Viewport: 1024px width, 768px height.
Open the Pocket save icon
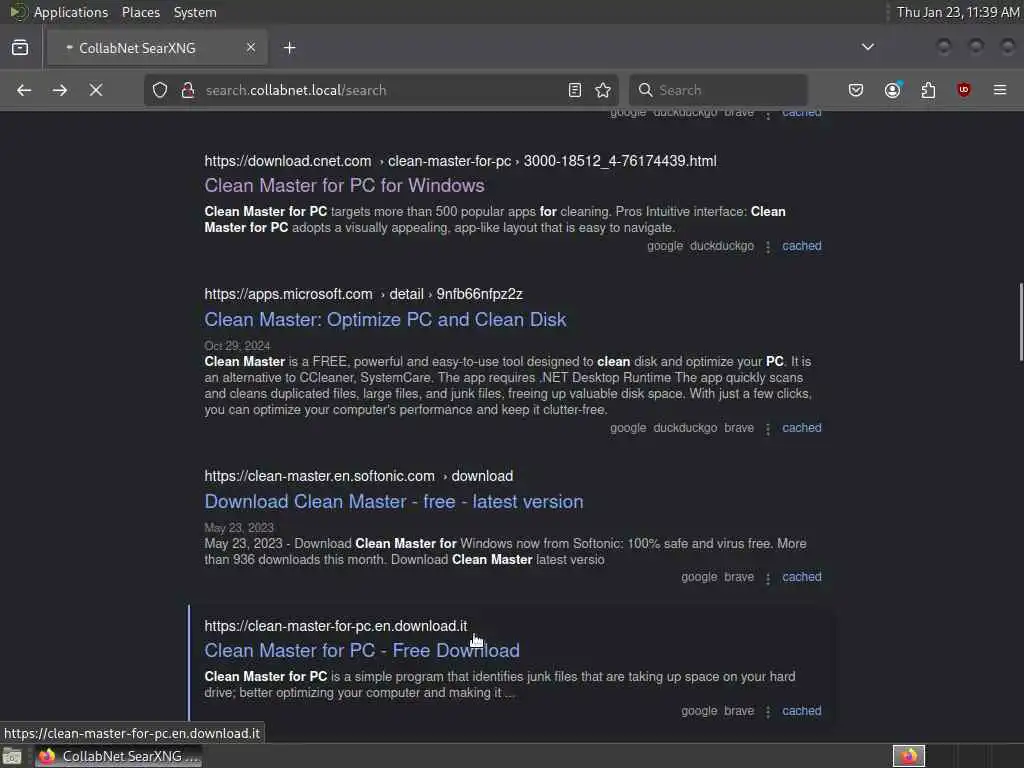pyautogui.click(x=856, y=90)
